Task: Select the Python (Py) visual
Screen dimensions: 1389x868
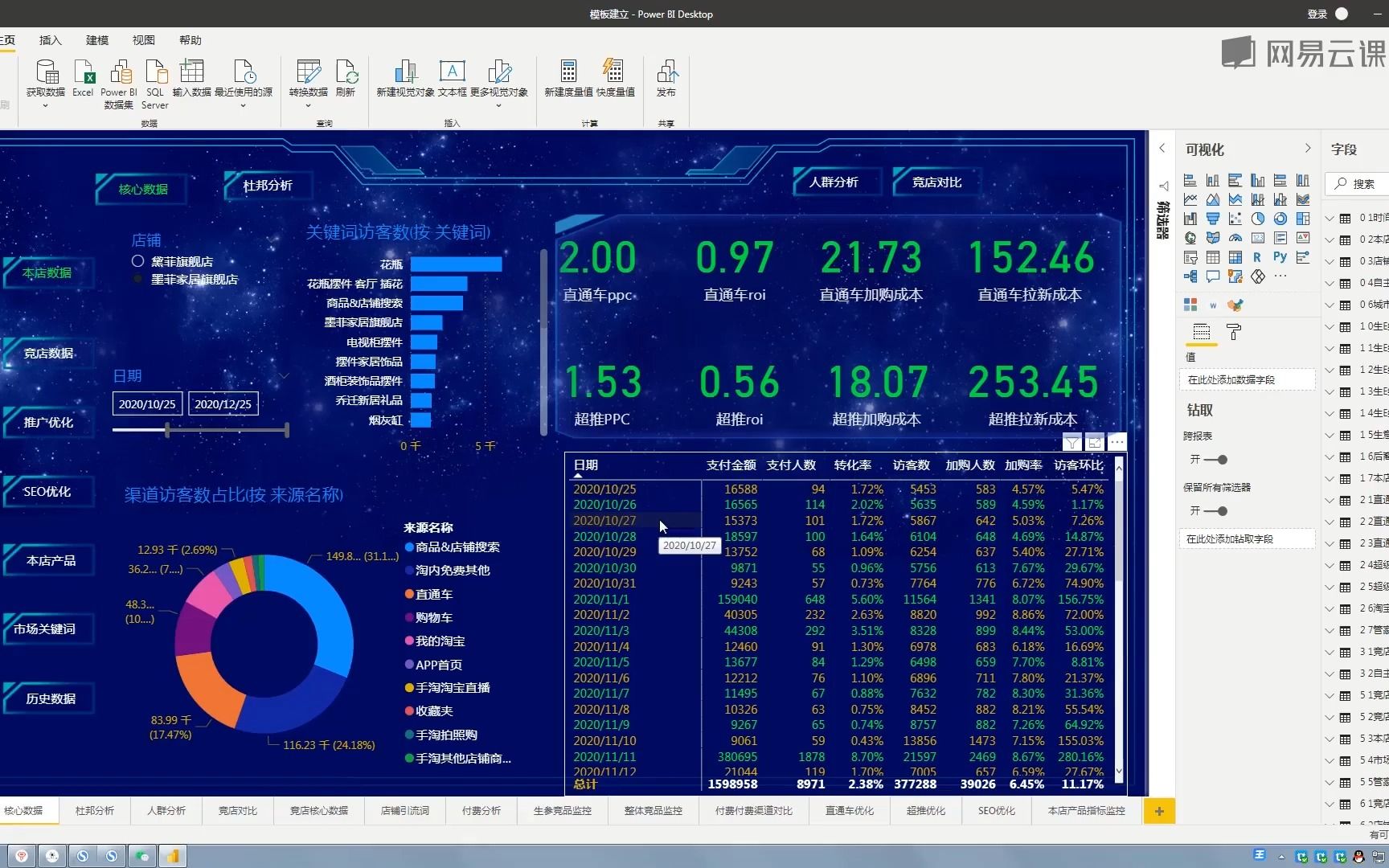Action: click(1280, 257)
